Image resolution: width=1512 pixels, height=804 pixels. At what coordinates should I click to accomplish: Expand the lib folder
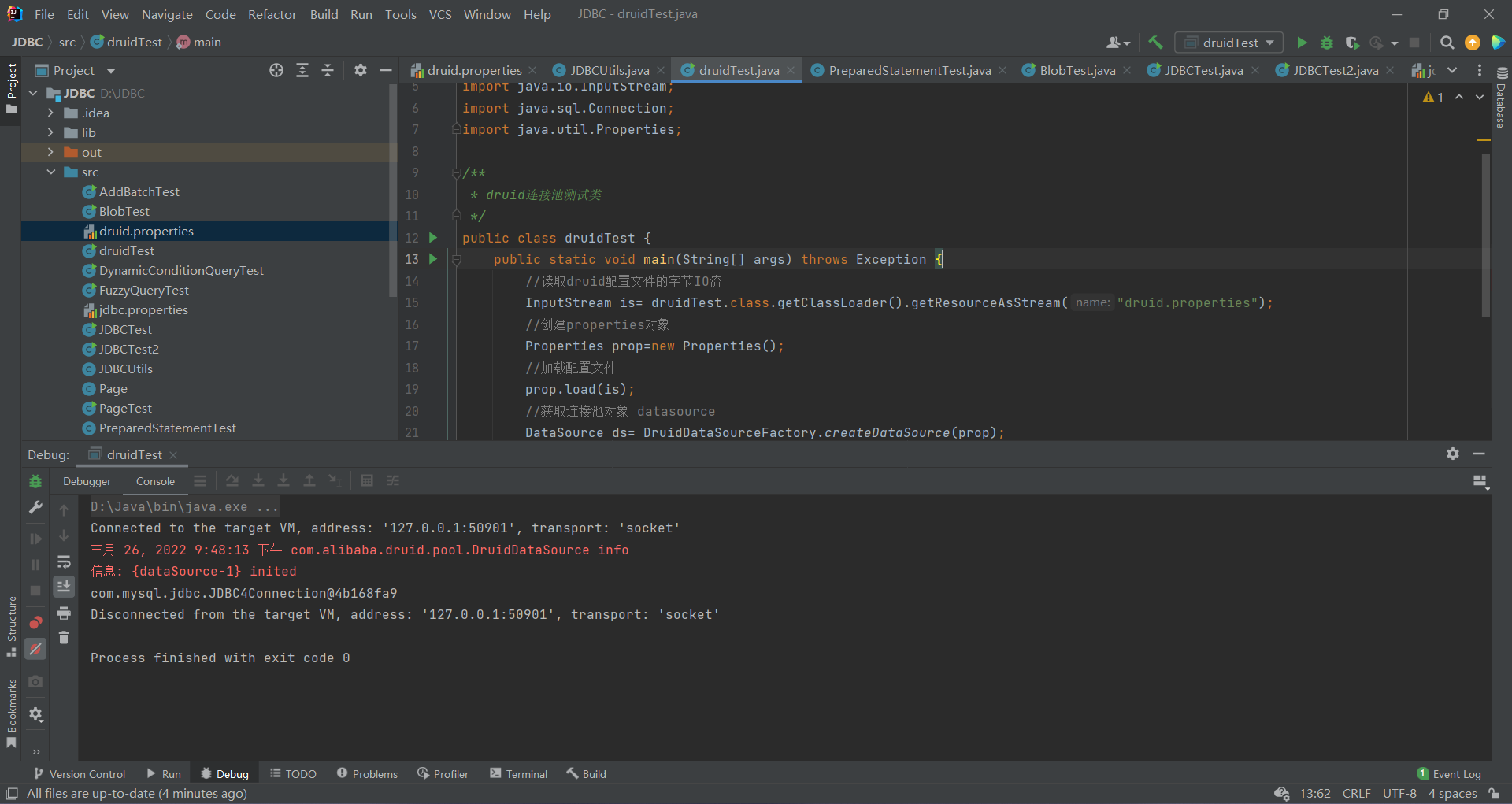50,132
